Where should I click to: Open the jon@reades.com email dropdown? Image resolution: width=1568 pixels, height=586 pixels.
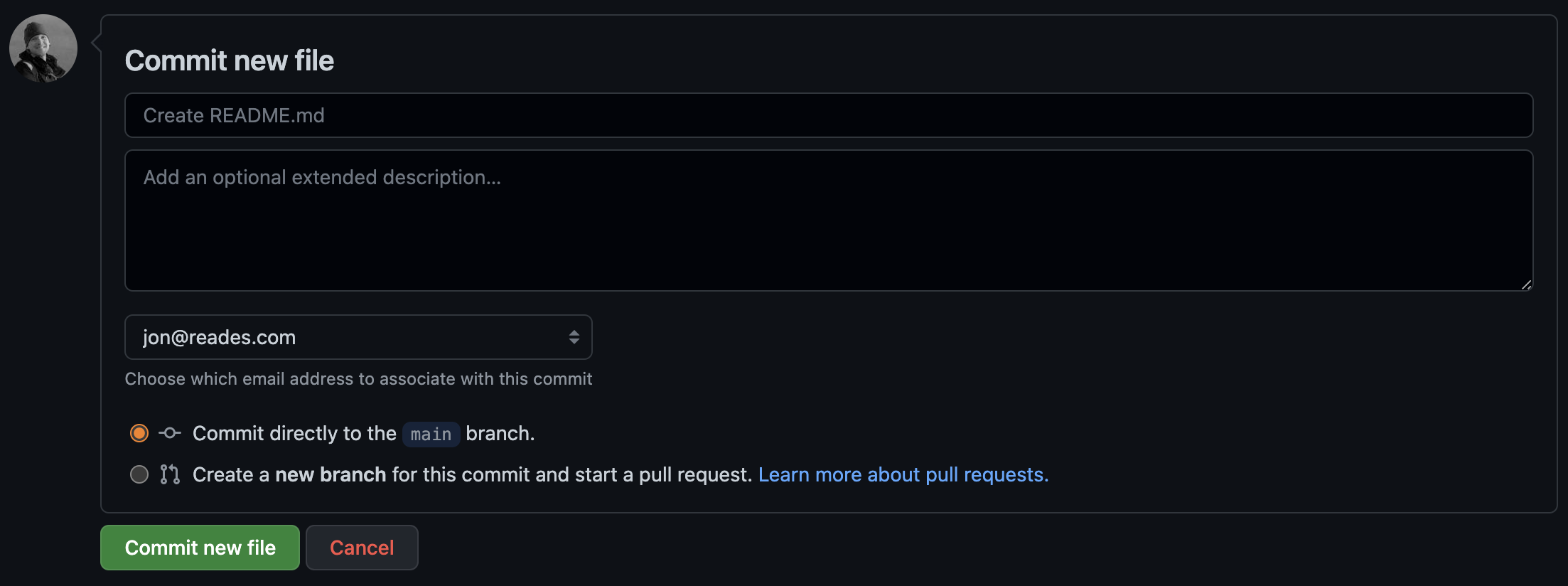[358, 337]
